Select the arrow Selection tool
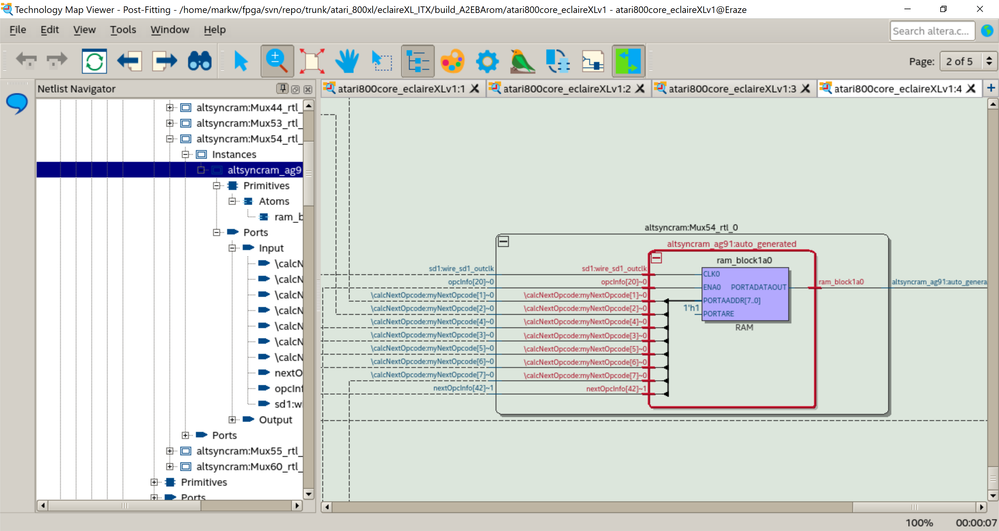The height and width of the screenshot is (531, 999). [x=241, y=61]
